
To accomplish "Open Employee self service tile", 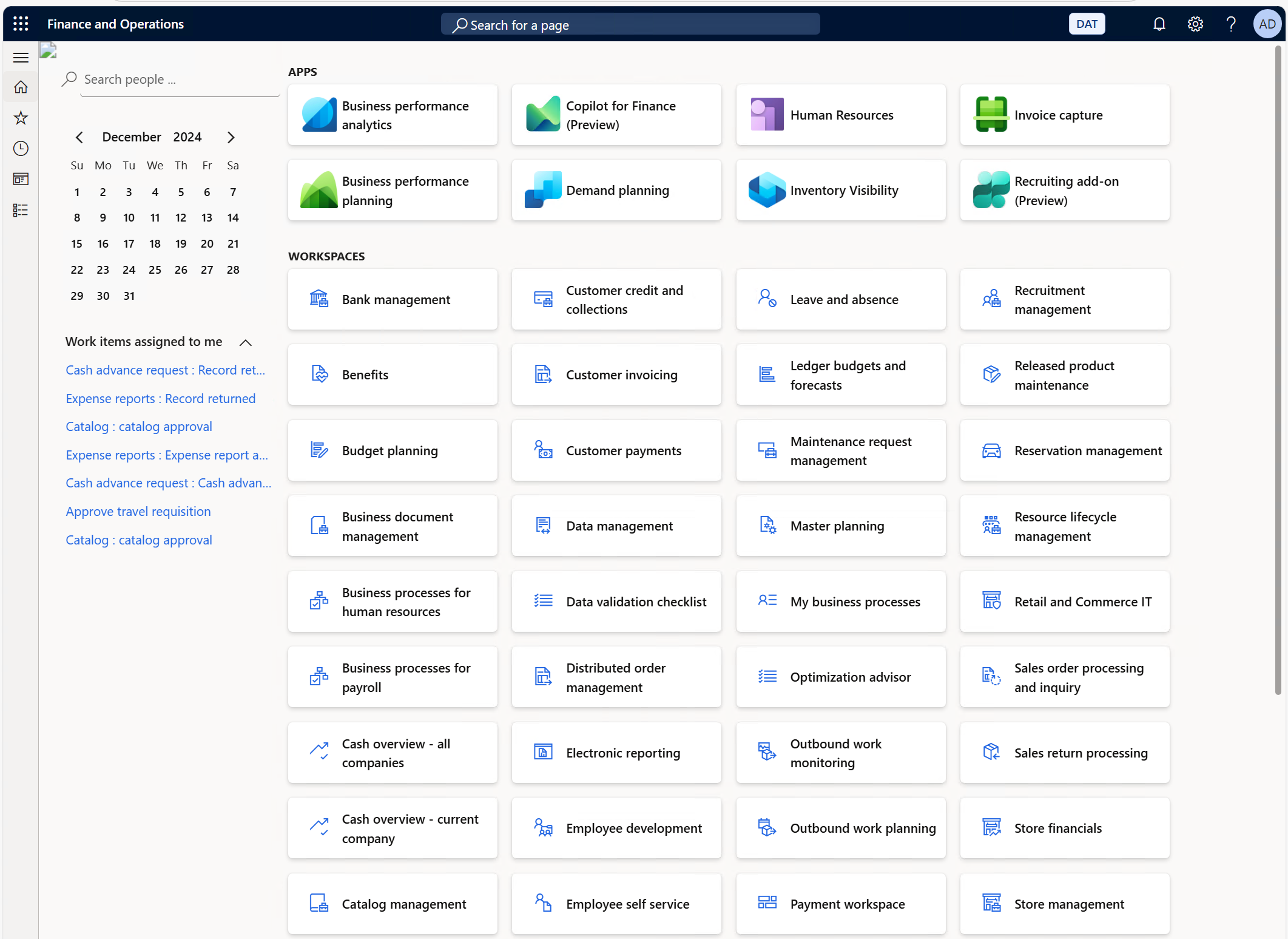I will [x=616, y=904].
